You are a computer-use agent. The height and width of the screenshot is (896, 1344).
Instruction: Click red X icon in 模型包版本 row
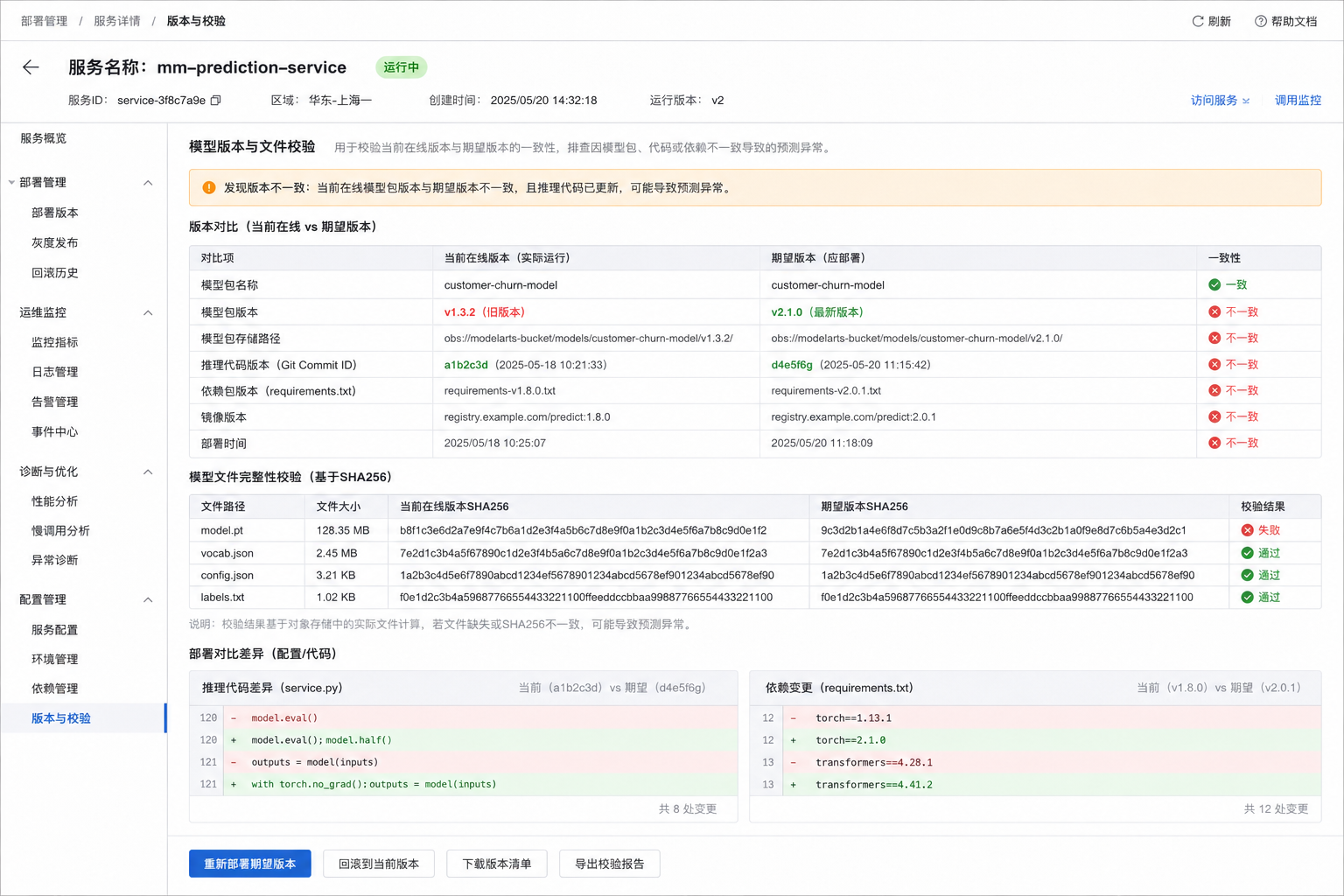pyautogui.click(x=1214, y=311)
